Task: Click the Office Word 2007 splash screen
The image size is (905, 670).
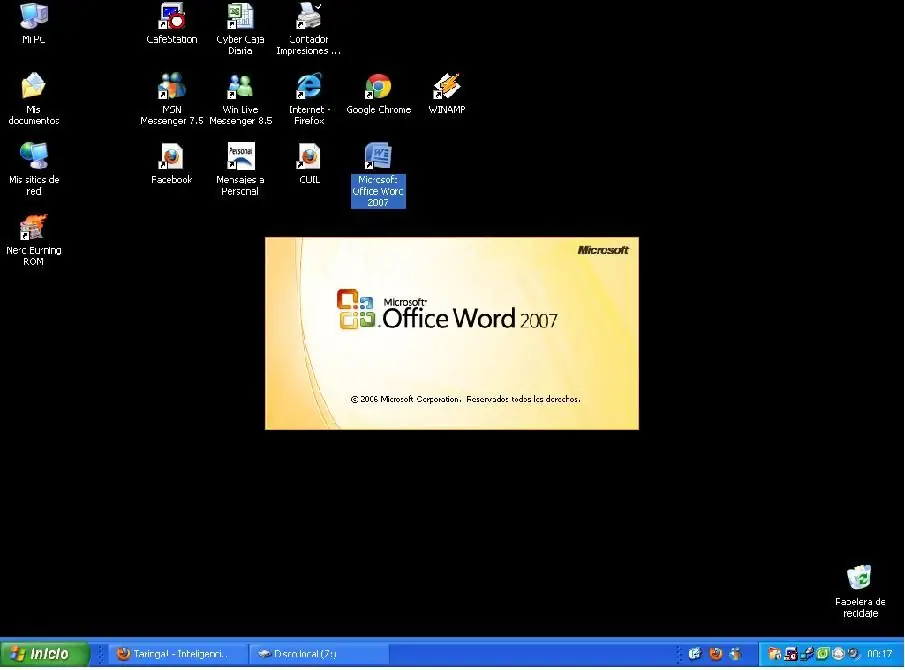Action: point(452,334)
